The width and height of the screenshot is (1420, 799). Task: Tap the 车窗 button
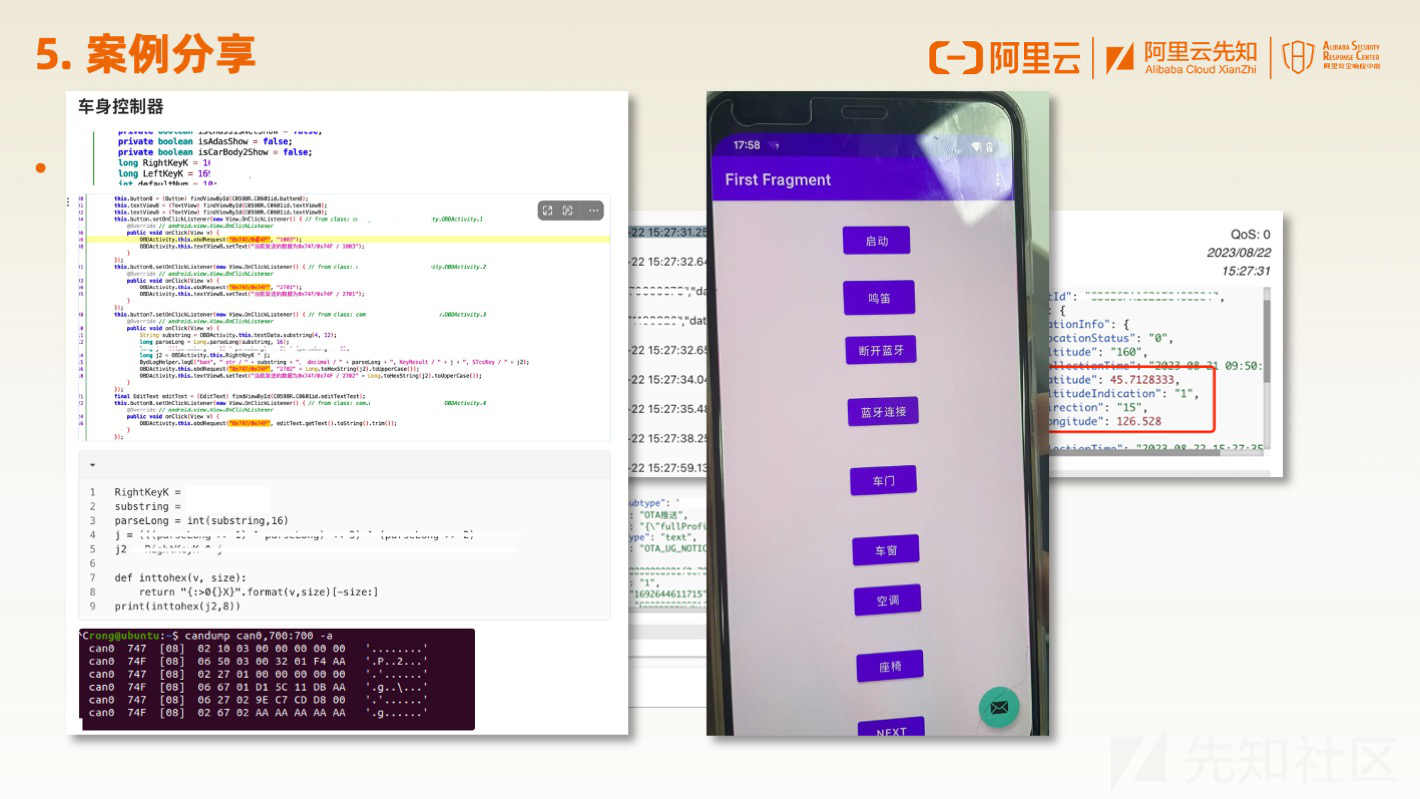[886, 550]
